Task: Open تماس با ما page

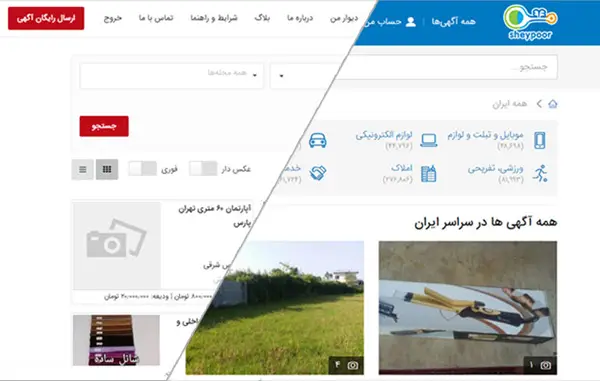Action: click(x=156, y=18)
